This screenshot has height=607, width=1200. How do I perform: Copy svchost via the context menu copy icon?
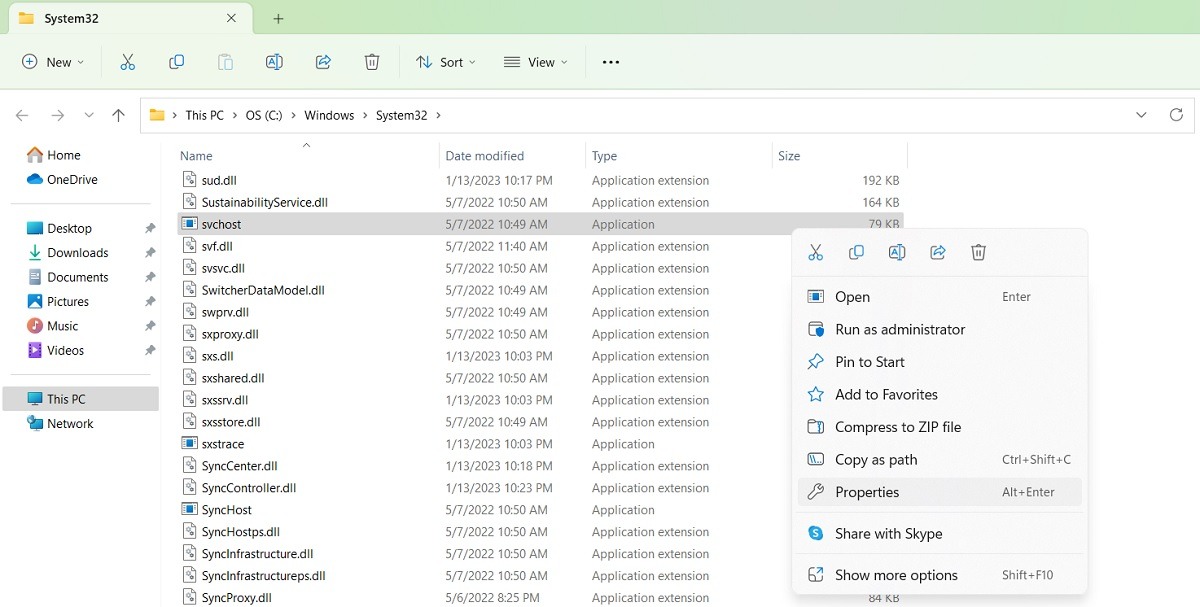point(856,252)
